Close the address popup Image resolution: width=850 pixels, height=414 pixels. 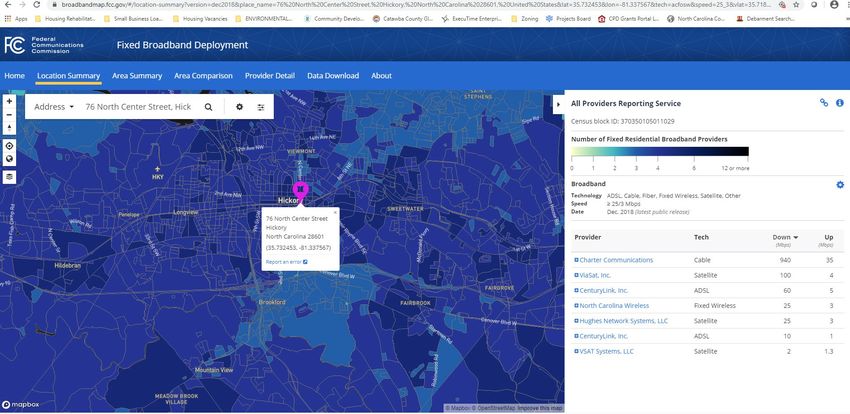pyautogui.click(x=335, y=212)
